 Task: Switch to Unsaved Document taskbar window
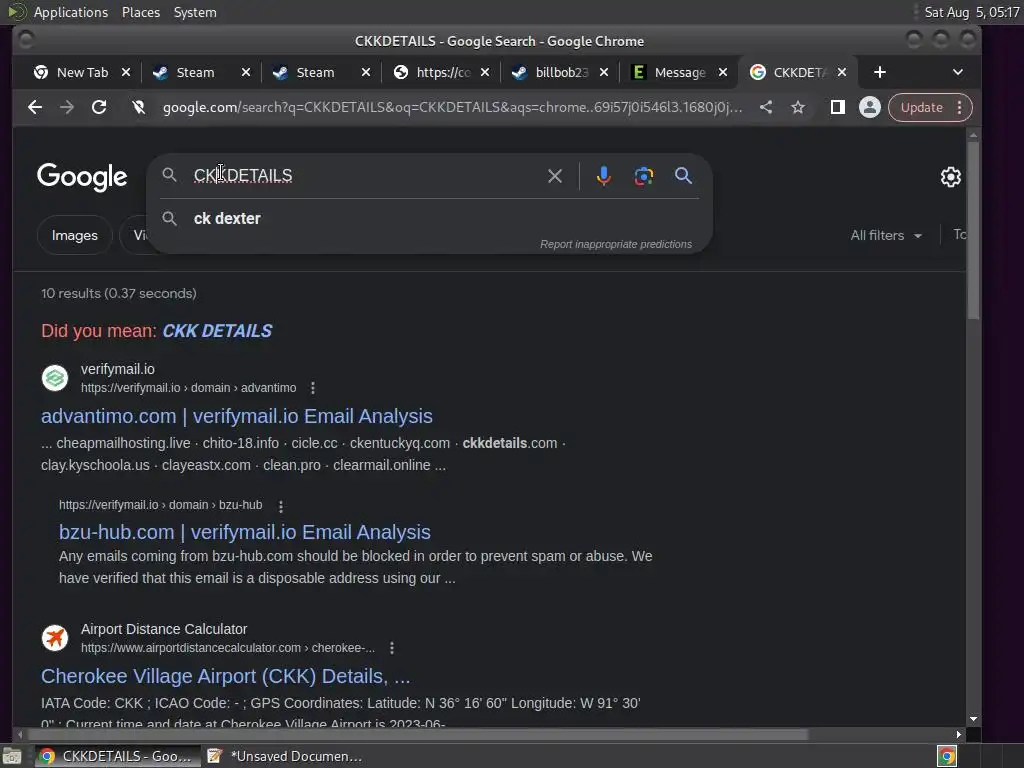coord(285,756)
